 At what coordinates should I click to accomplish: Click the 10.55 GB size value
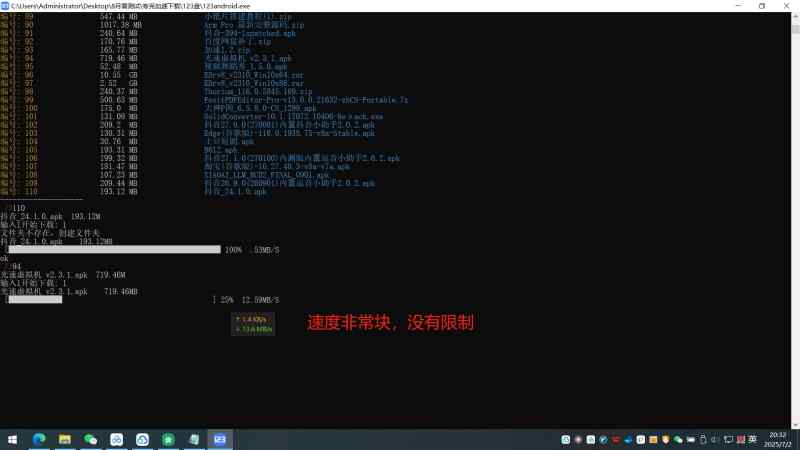point(118,75)
